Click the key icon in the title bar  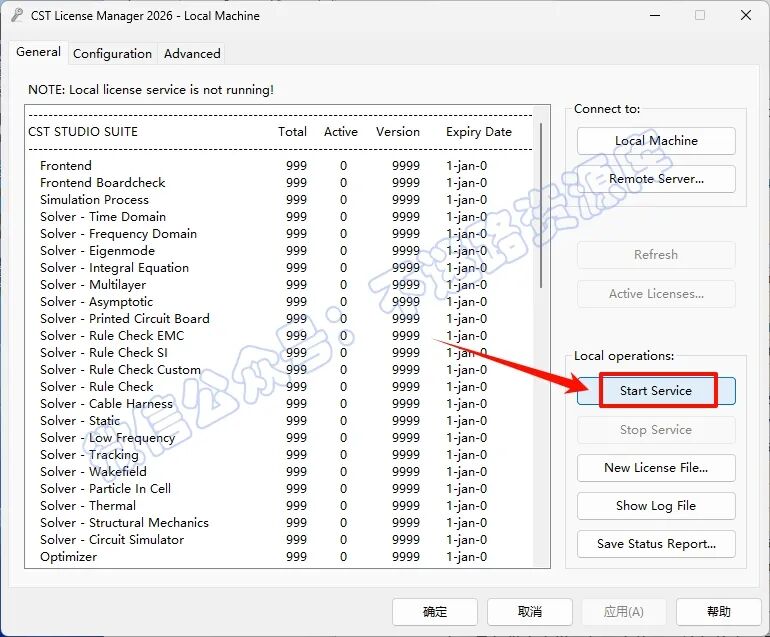pyautogui.click(x=18, y=15)
